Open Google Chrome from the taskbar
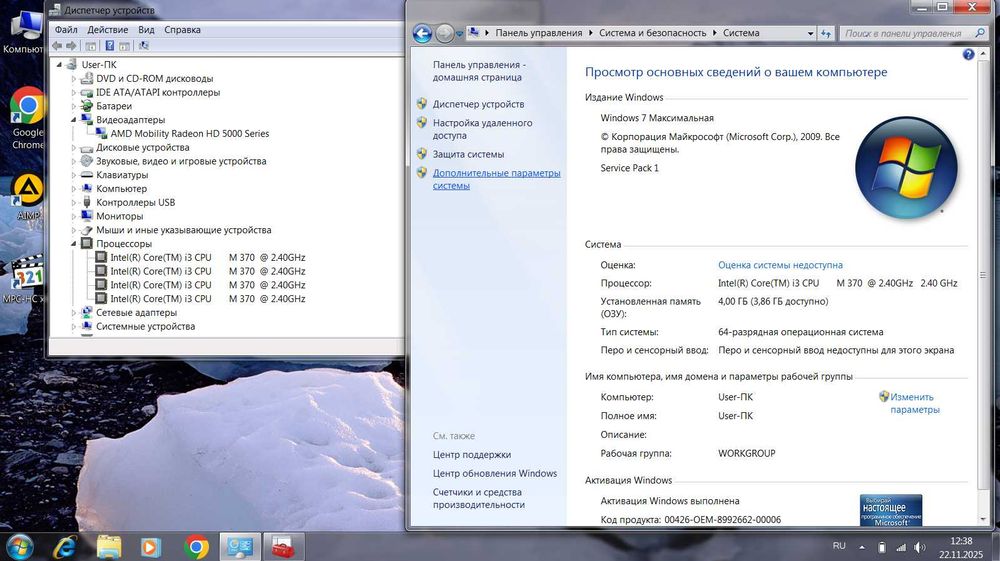 click(196, 547)
